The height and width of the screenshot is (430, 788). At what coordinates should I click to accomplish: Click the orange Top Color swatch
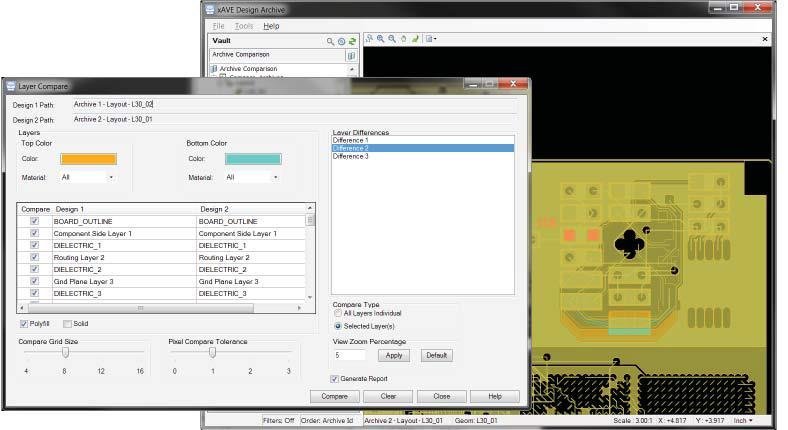(88, 159)
